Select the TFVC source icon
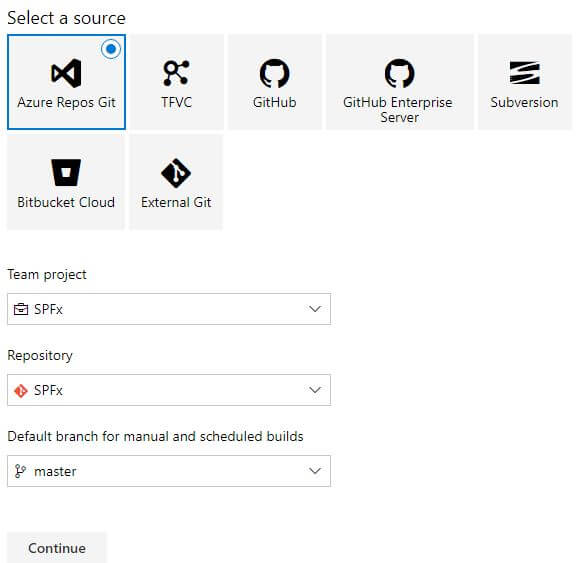This screenshot has height=563, width=583. click(x=176, y=73)
